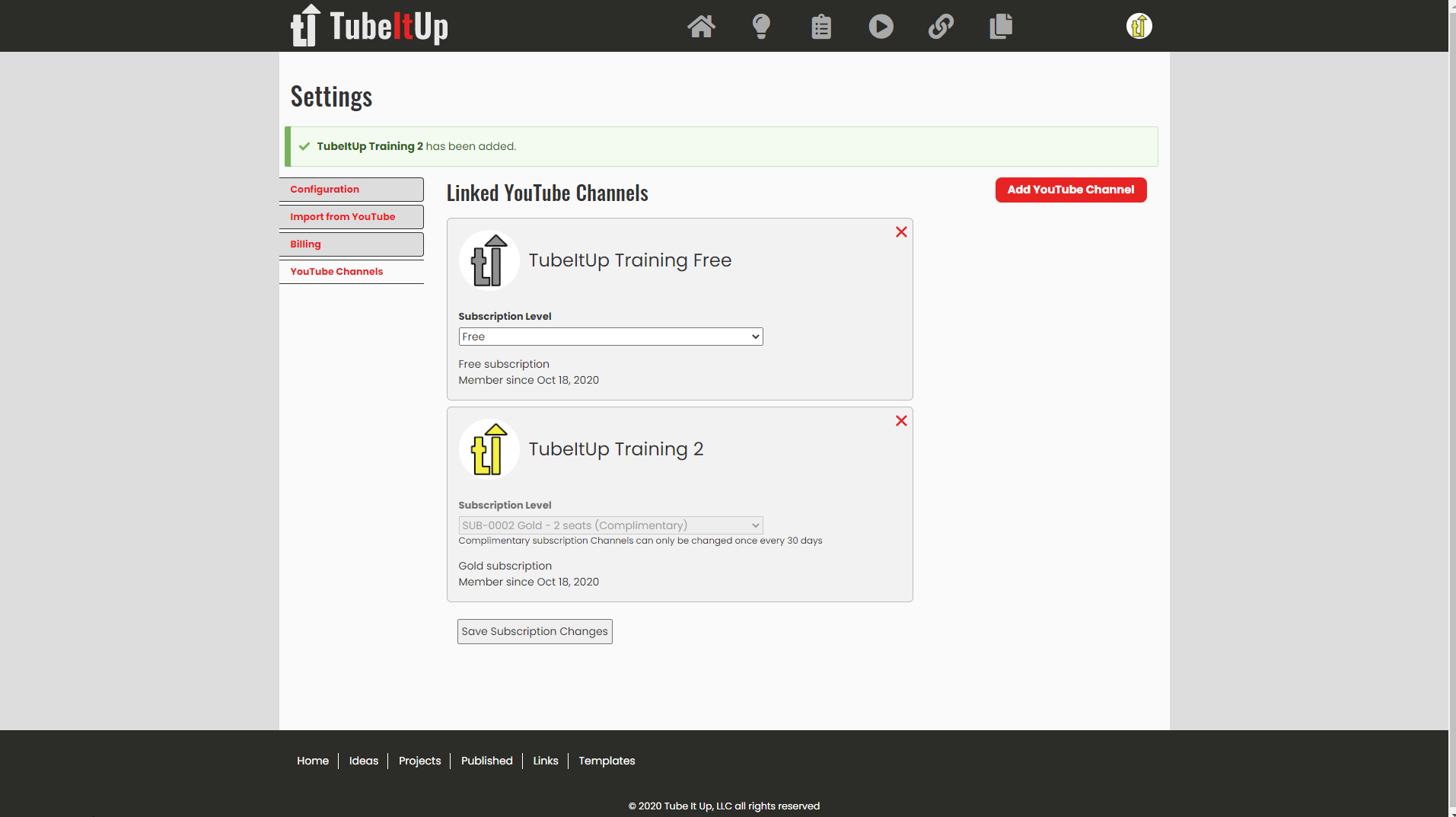Go to Templates footer link
This screenshot has width=1456, height=817.
point(607,761)
